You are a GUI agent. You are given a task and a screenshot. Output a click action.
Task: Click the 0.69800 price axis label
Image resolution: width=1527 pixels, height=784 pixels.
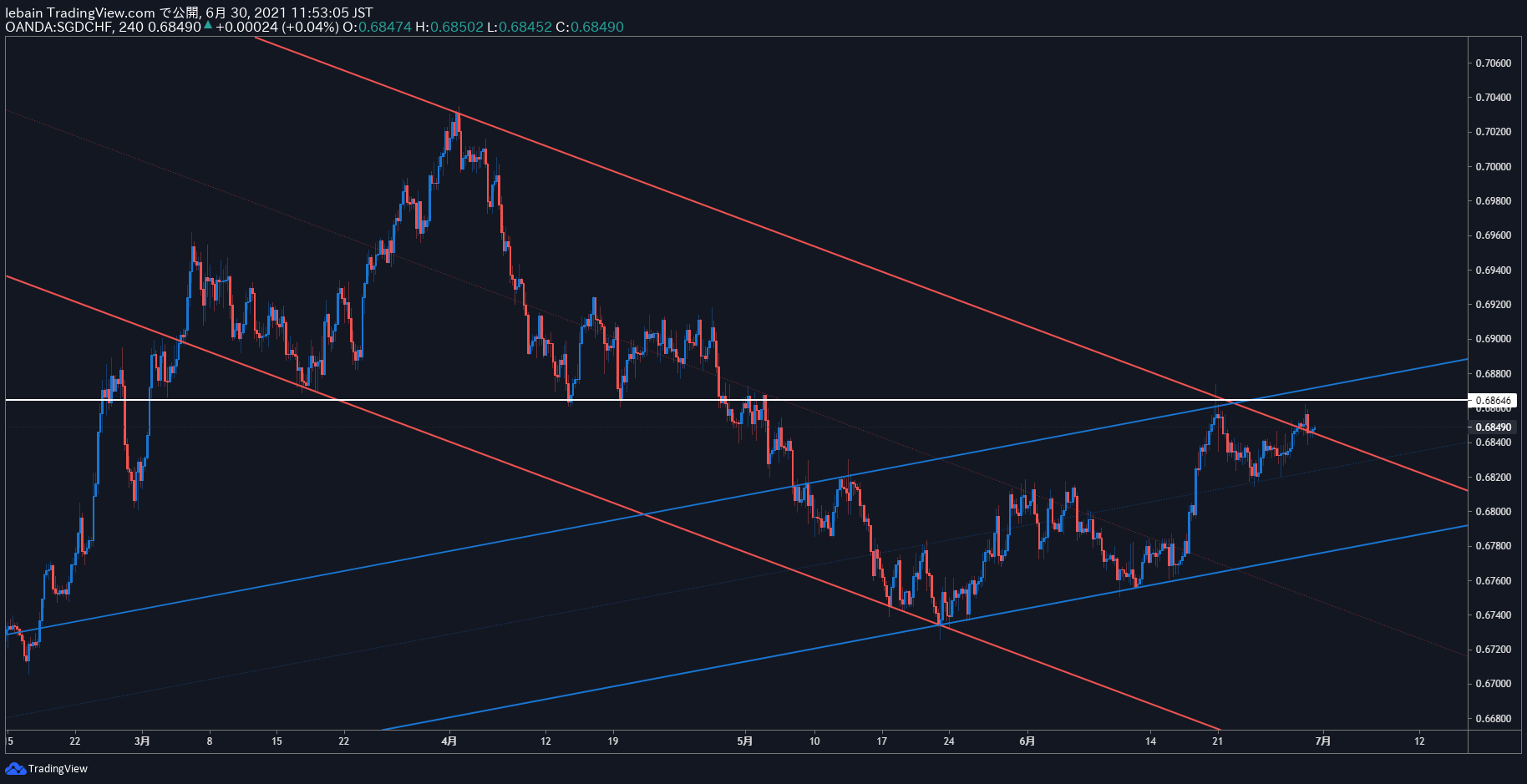(x=1493, y=201)
